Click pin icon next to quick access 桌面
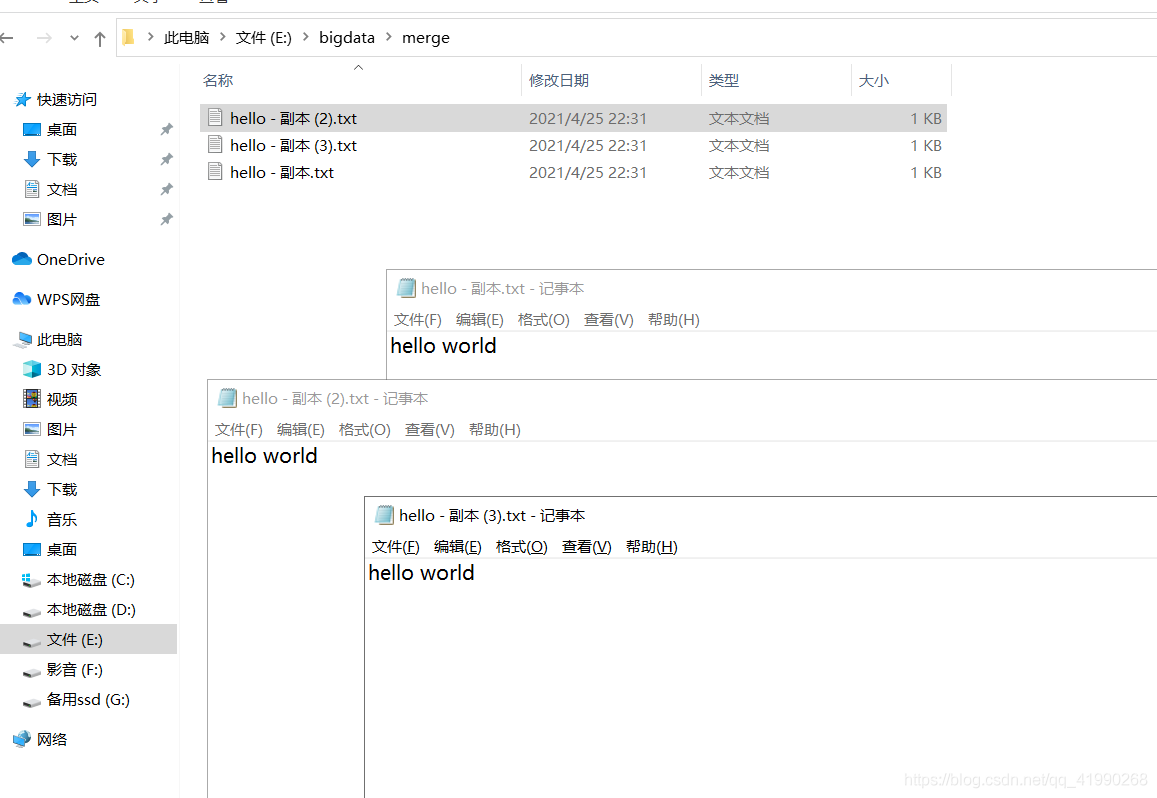Image resolution: width=1157 pixels, height=798 pixels. coord(167,130)
